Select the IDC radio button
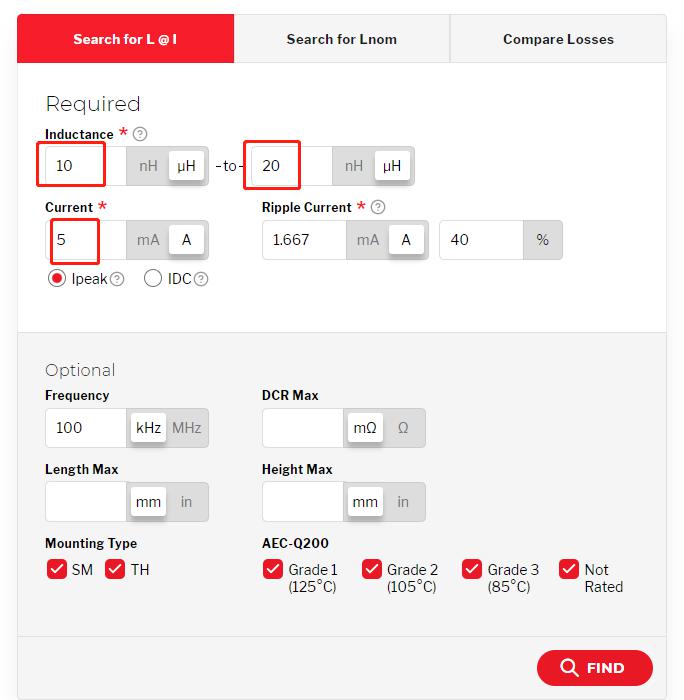 click(153, 279)
